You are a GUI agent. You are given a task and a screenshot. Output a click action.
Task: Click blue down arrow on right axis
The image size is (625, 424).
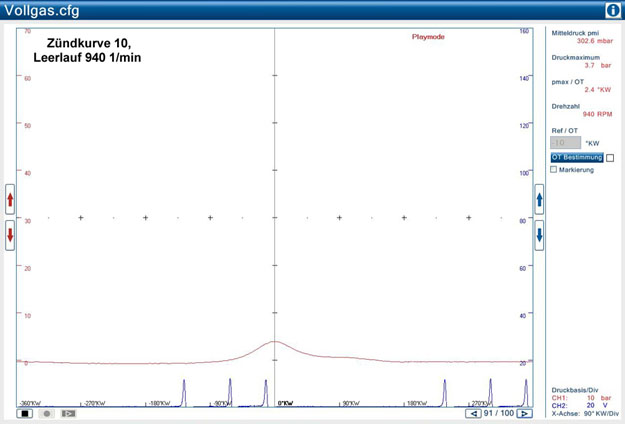coord(539,236)
